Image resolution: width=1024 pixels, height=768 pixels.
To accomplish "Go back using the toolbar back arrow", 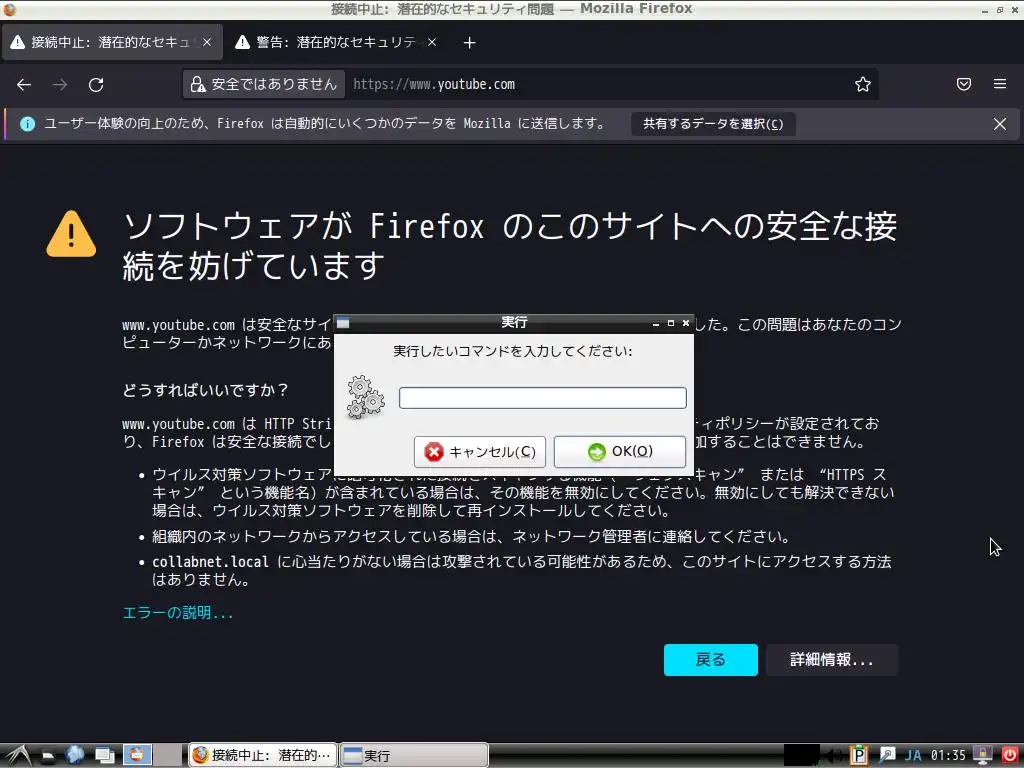I will coord(24,84).
